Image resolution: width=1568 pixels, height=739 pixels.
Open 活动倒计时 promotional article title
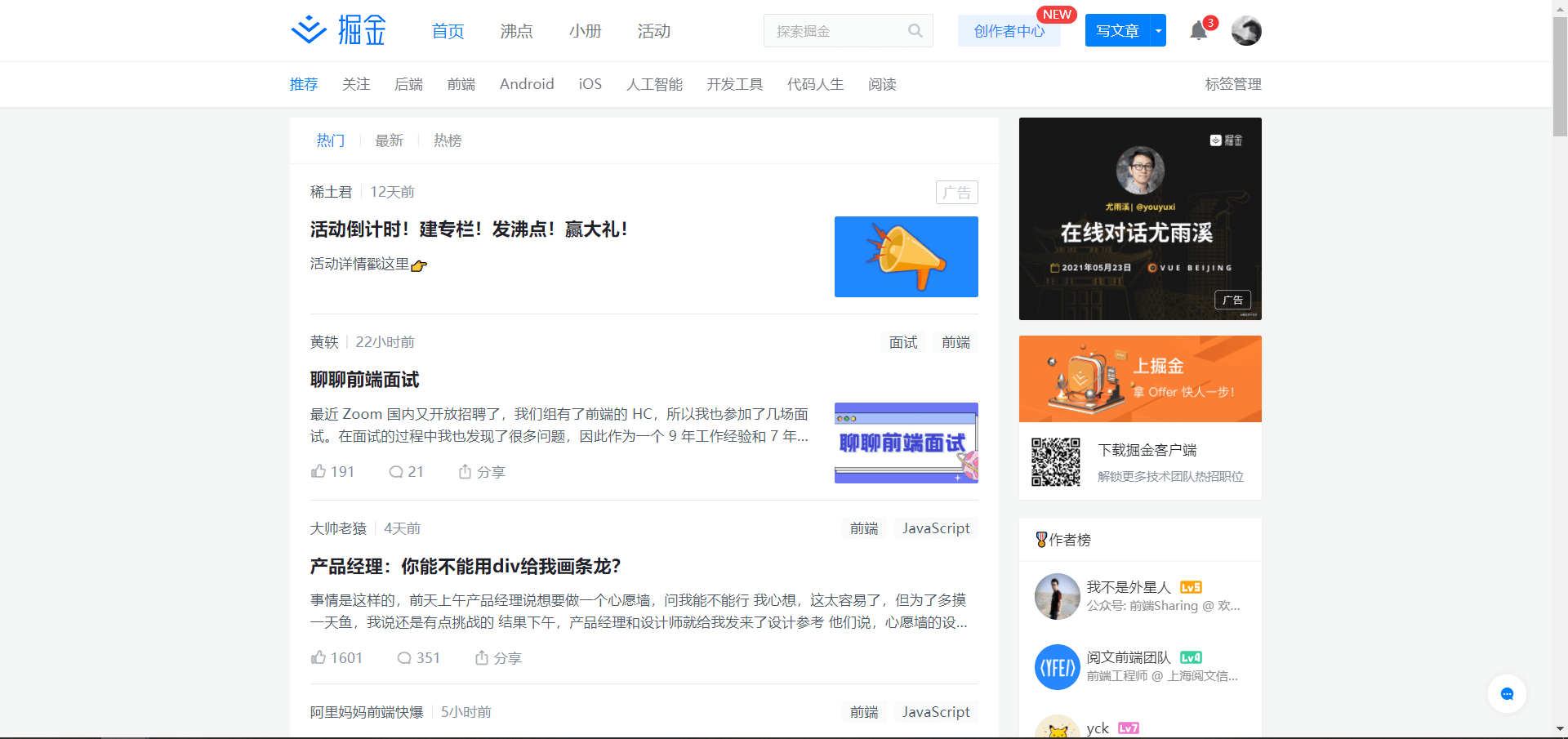click(x=469, y=229)
